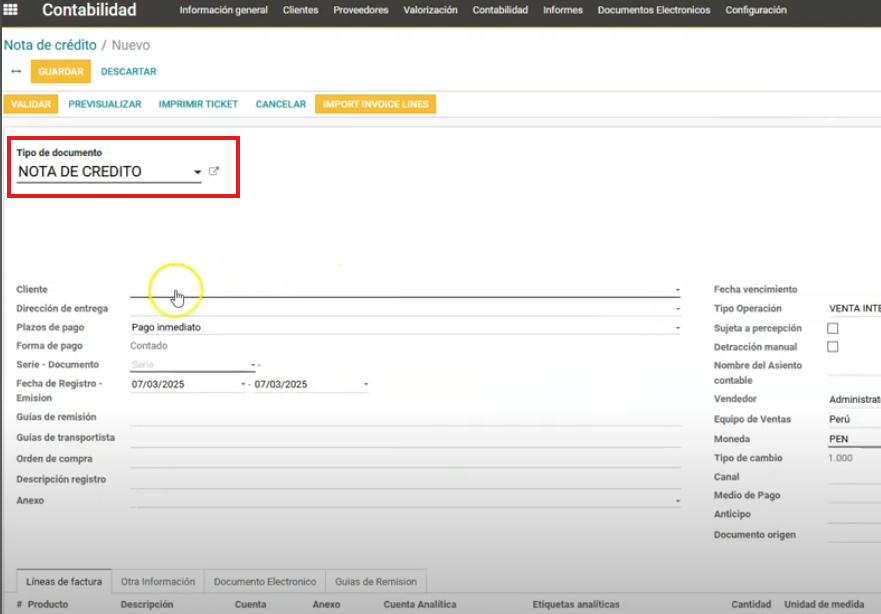Click the Guardar button
This screenshot has height=614, width=881.
click(61, 72)
